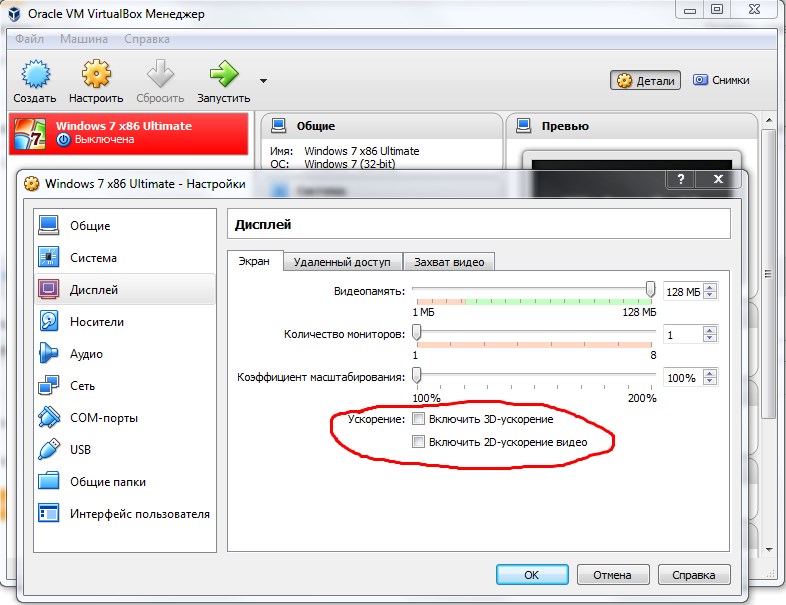
Task: Click Превью section header icon
Action: [523, 125]
